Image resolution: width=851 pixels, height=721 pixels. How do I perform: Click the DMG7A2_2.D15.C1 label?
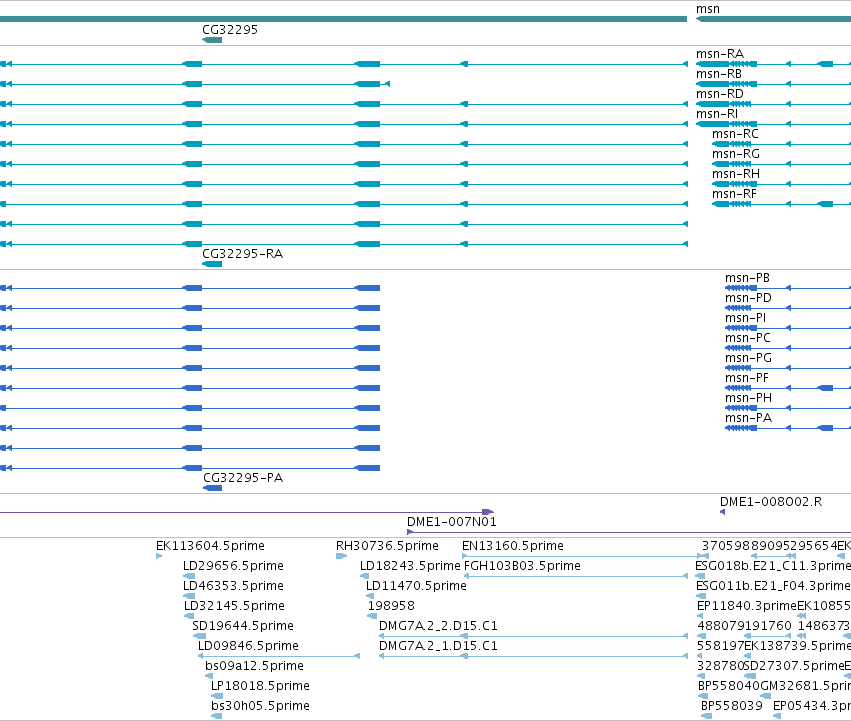(x=438, y=626)
